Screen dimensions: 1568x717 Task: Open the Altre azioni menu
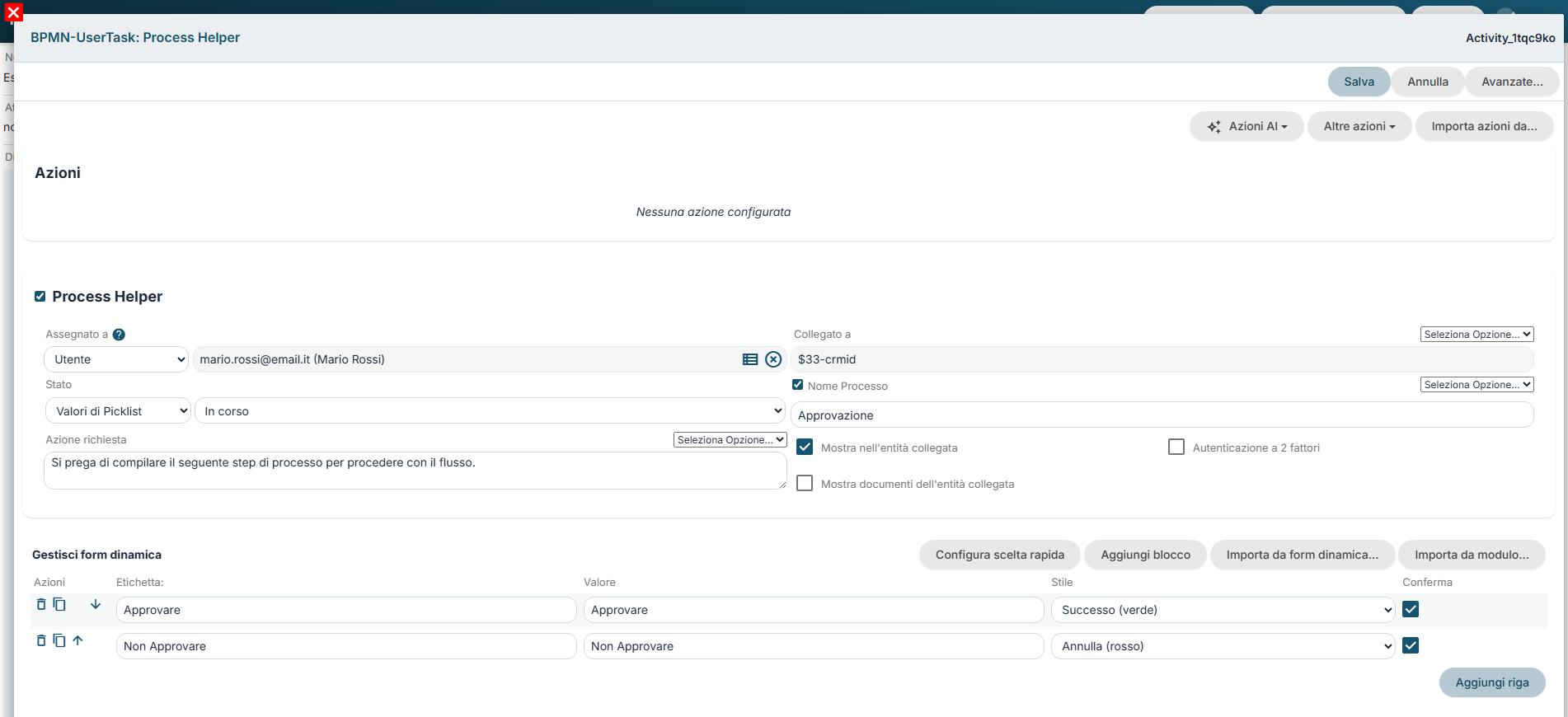click(x=1359, y=126)
